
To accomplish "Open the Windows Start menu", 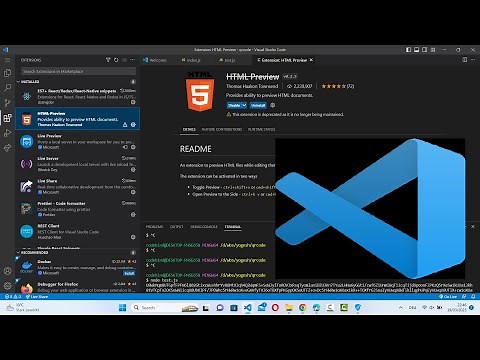I will point(123,307).
